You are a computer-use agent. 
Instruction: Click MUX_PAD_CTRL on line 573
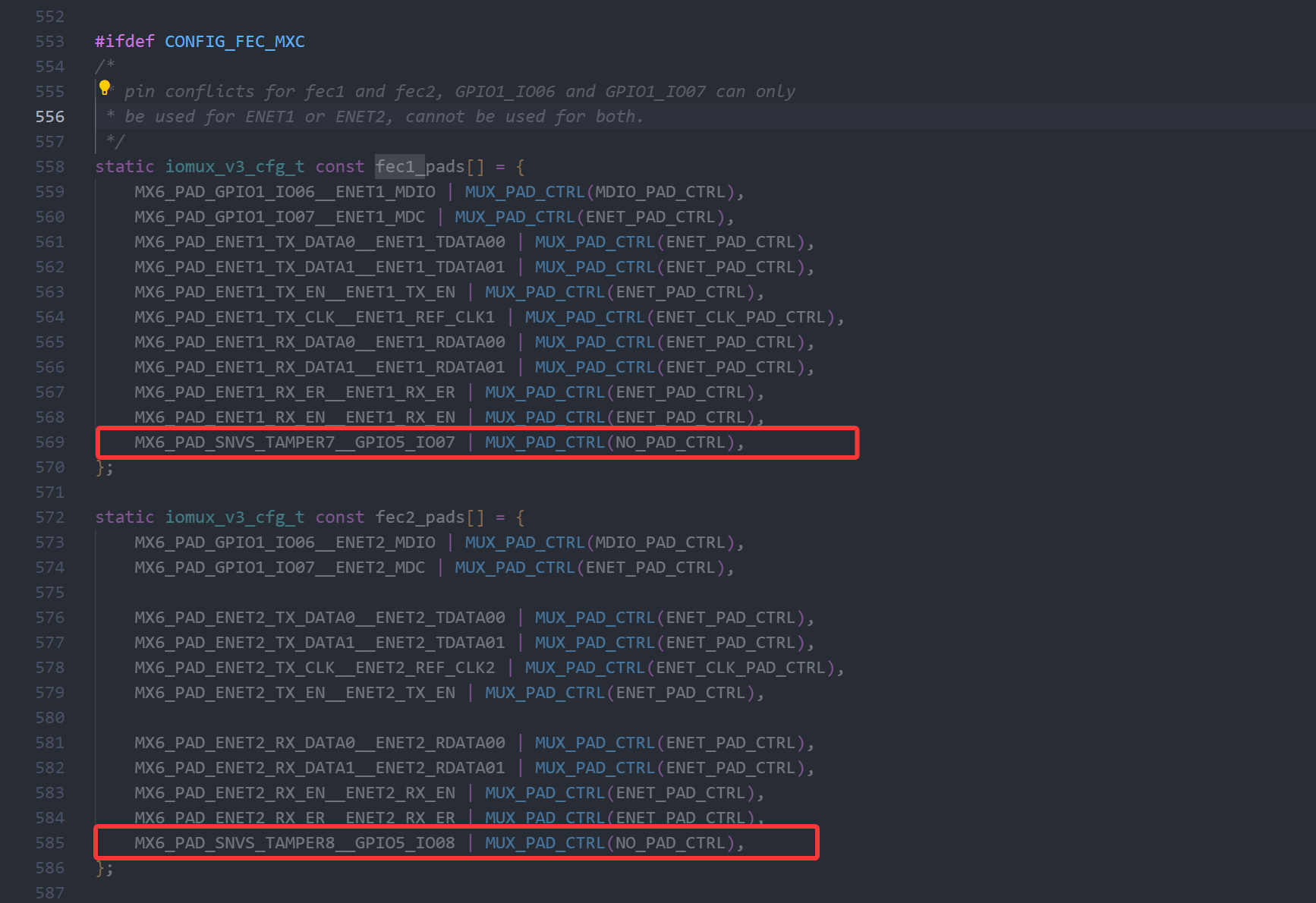pyautogui.click(x=524, y=542)
